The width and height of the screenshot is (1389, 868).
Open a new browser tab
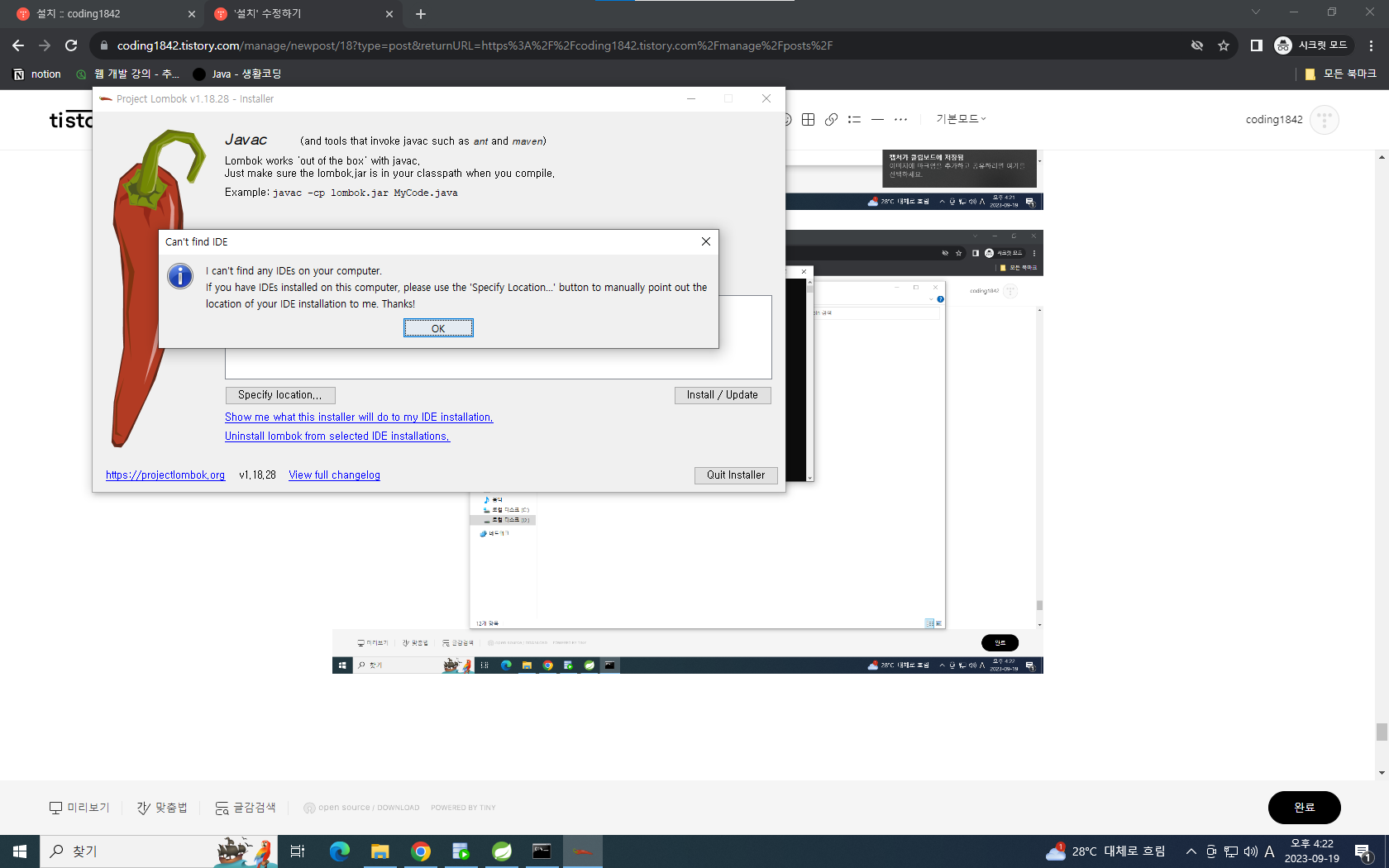421,14
